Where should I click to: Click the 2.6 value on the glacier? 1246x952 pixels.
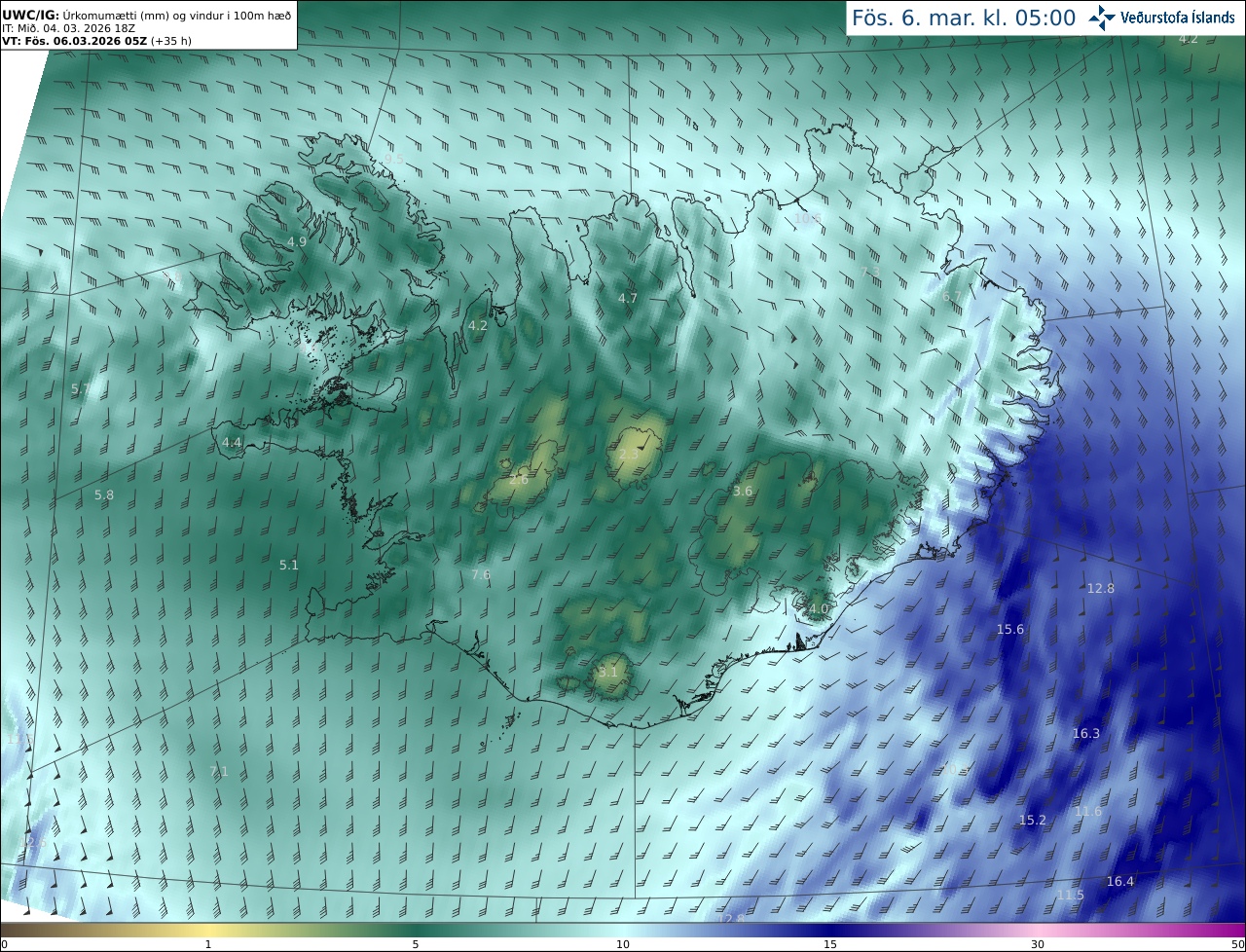(x=519, y=479)
